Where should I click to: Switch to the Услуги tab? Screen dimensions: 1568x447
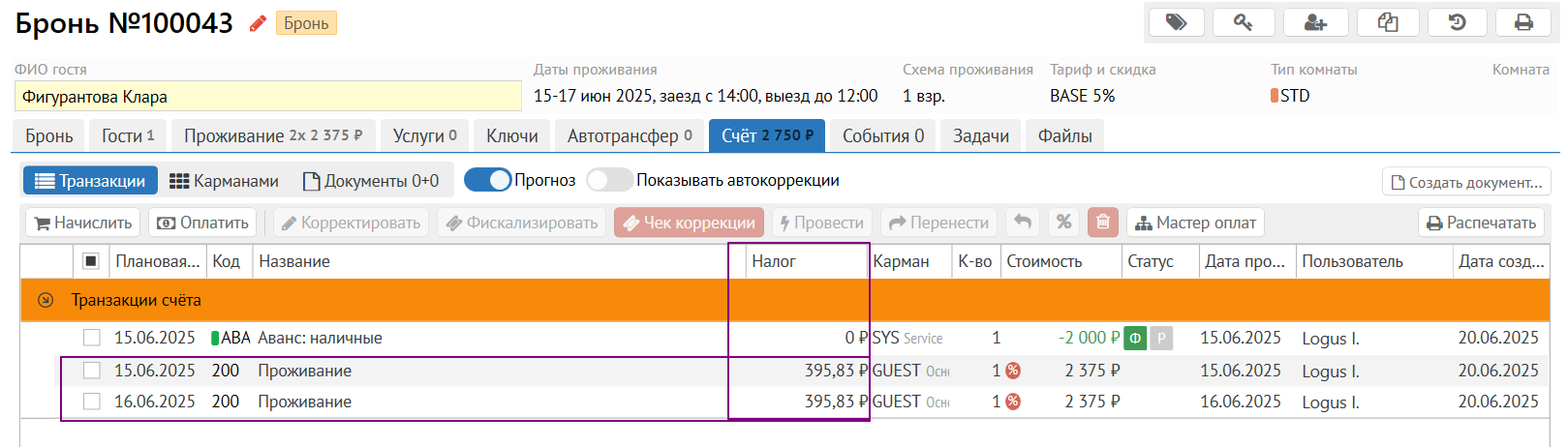[424, 136]
